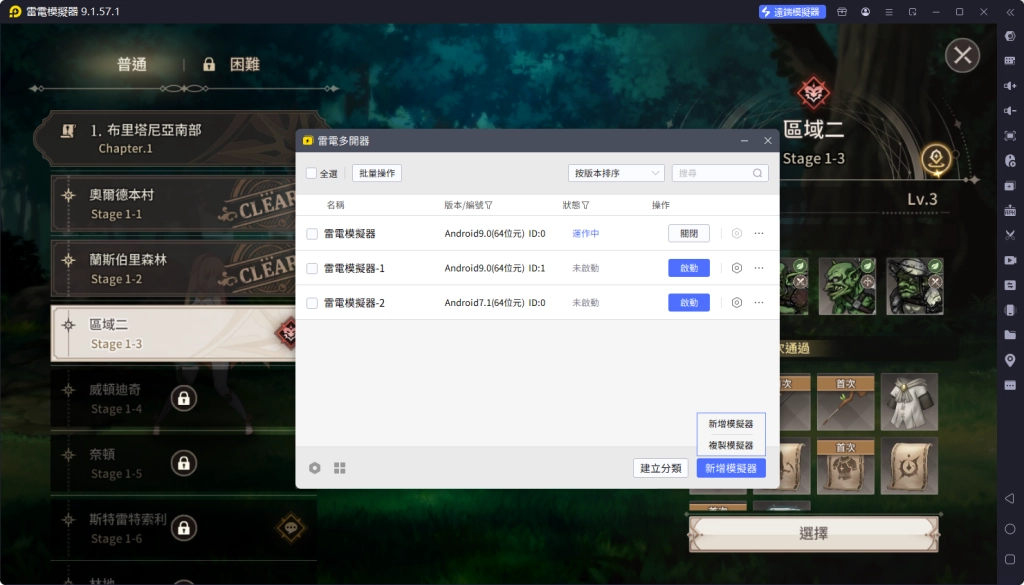The image size is (1024, 585).
Task: Select locked stage 威頓迪奇 Stage 1-4
Action: point(173,398)
